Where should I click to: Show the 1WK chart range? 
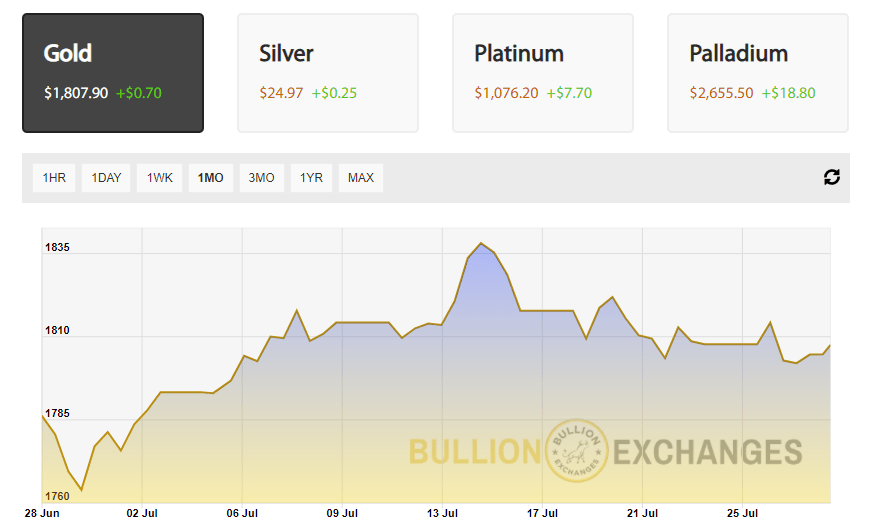(160, 178)
